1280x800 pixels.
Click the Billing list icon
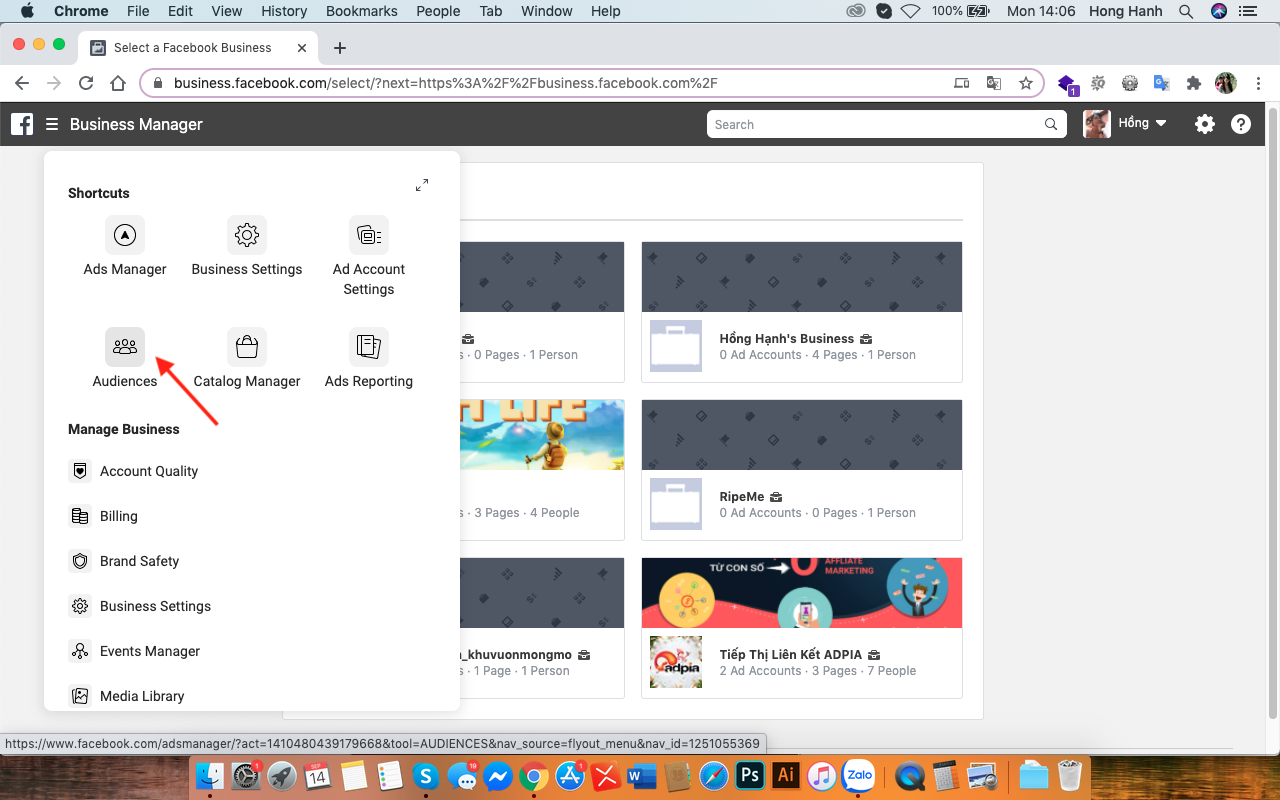click(x=80, y=516)
